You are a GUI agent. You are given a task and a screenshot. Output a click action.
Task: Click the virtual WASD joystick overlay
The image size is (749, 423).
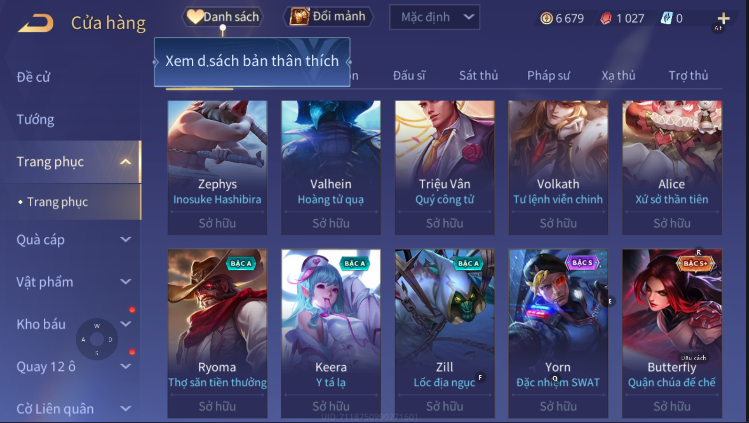point(97,339)
